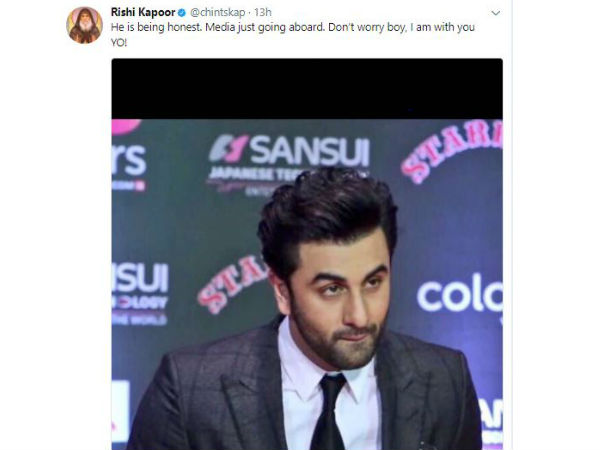Click the man's black tie in photo
Viewport: 600px width, 450px height.
(328, 411)
